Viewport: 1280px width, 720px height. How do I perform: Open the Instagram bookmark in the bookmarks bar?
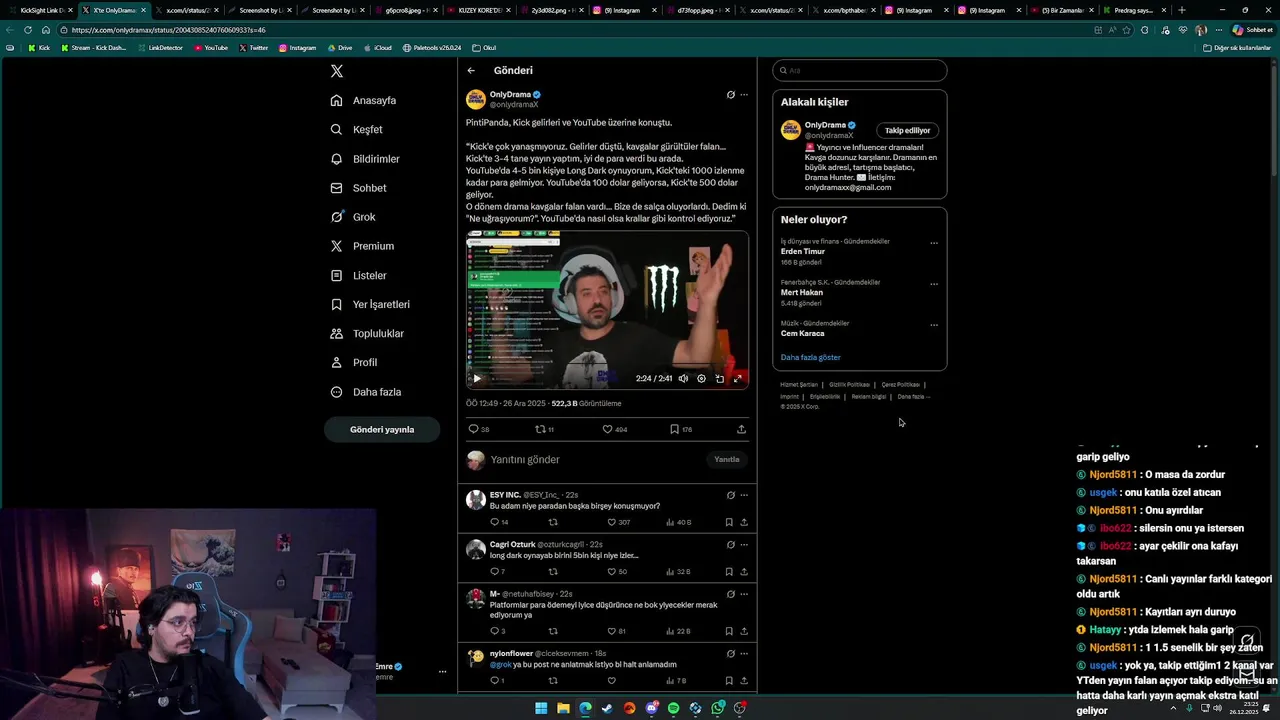(297, 48)
